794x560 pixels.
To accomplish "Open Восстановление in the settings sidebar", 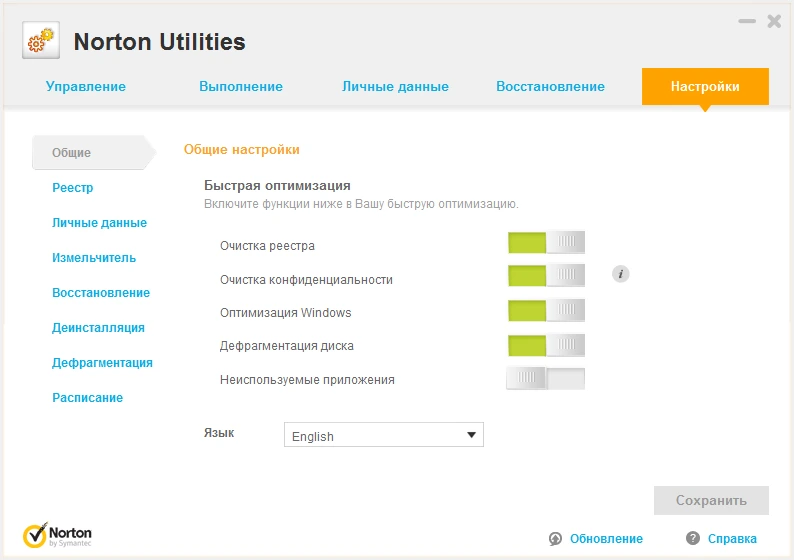I will (101, 293).
